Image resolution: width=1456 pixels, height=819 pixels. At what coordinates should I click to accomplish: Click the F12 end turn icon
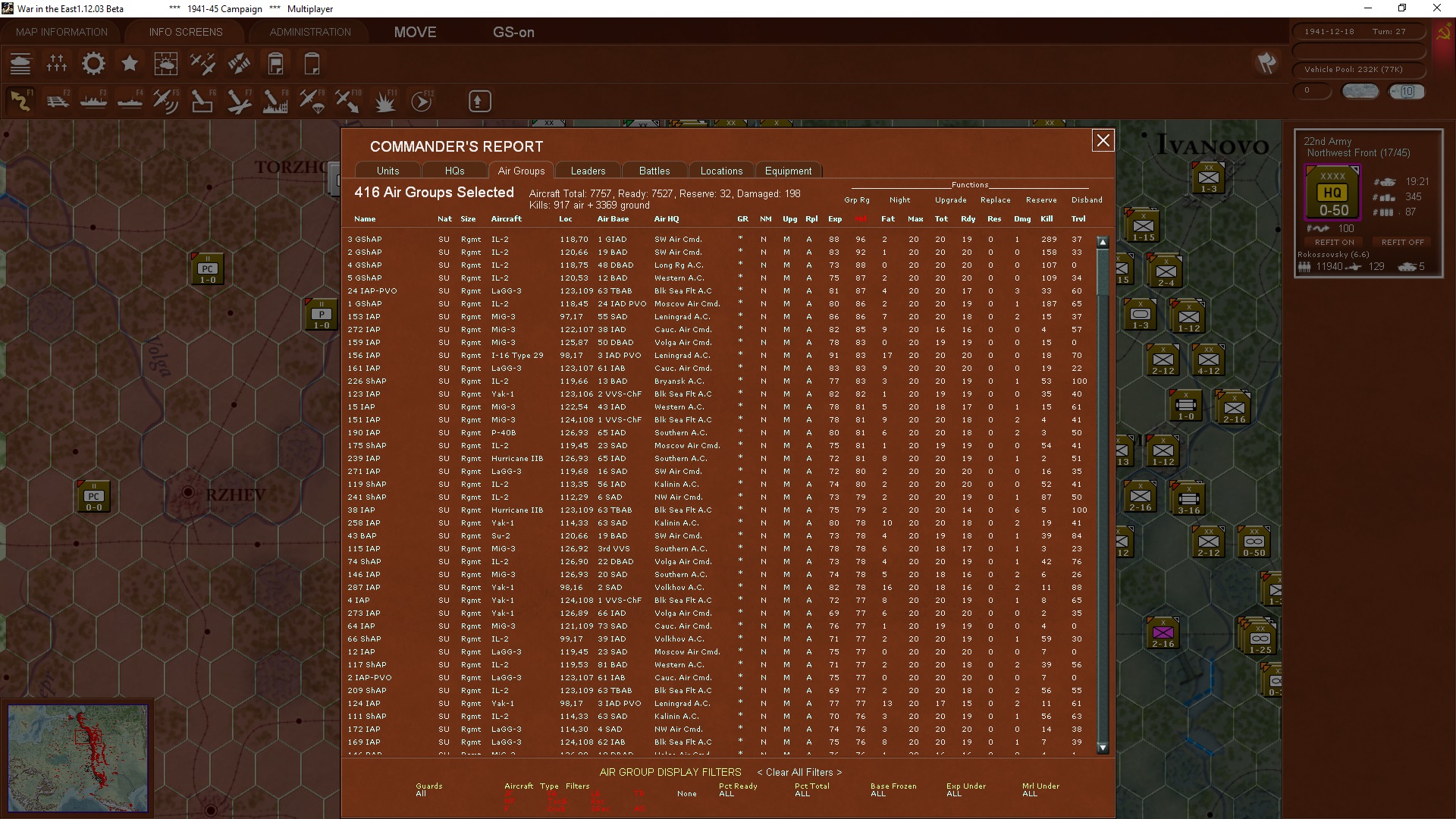(421, 101)
